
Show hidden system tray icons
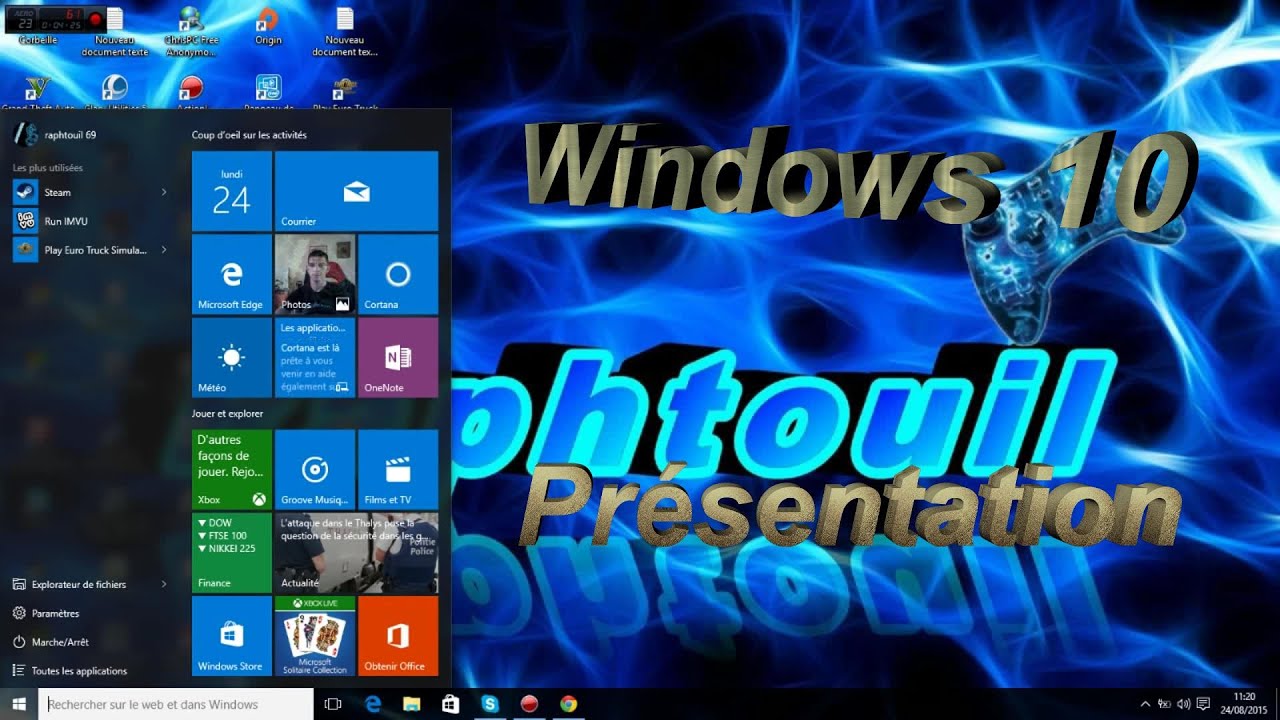[1145, 704]
